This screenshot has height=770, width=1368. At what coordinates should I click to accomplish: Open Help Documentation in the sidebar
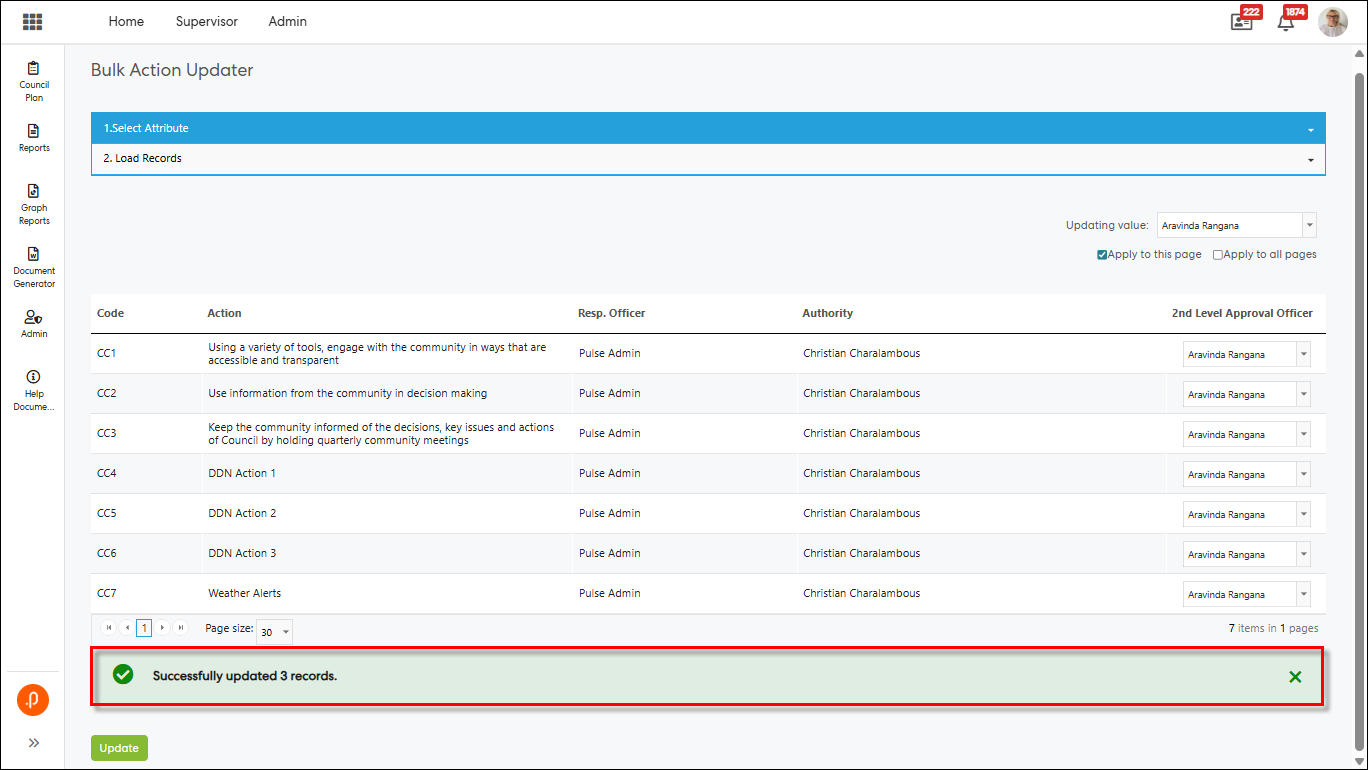click(34, 389)
